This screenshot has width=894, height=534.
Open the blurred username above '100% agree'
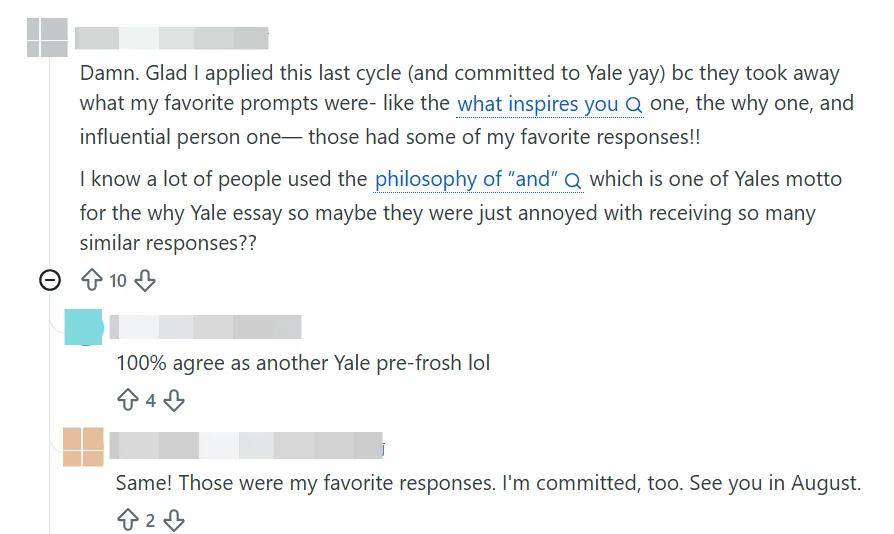205,327
